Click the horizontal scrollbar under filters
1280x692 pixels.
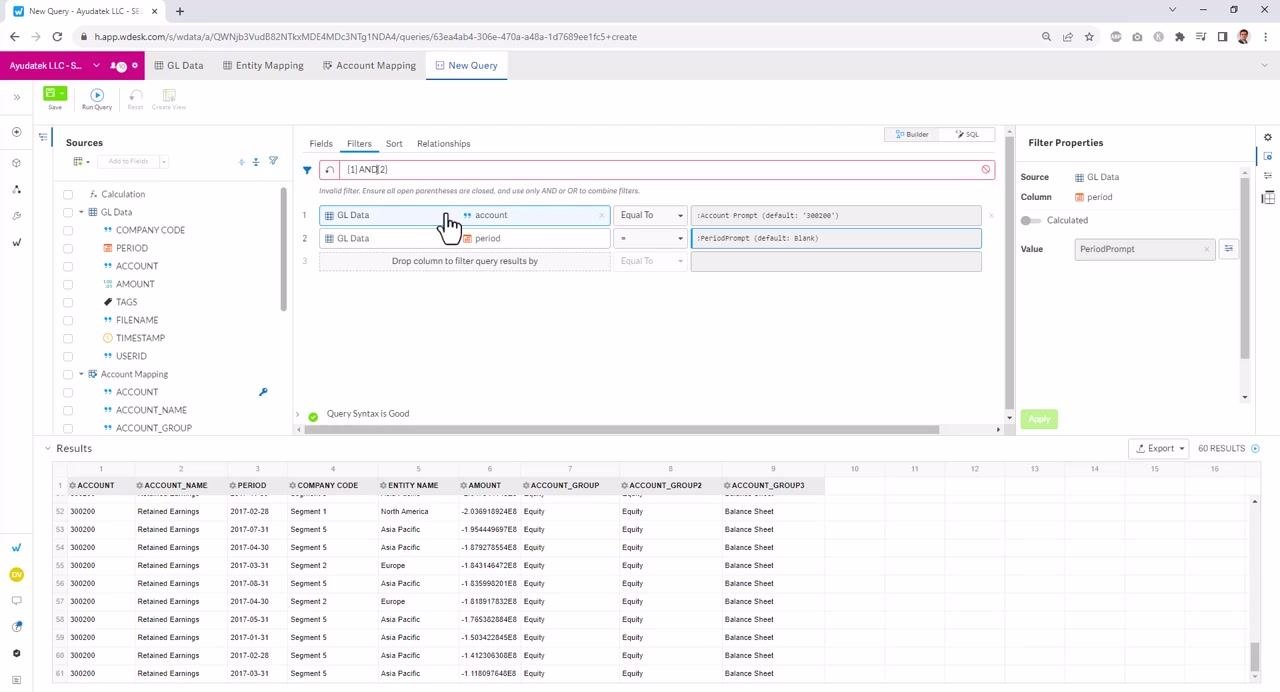pyautogui.click(x=620, y=430)
